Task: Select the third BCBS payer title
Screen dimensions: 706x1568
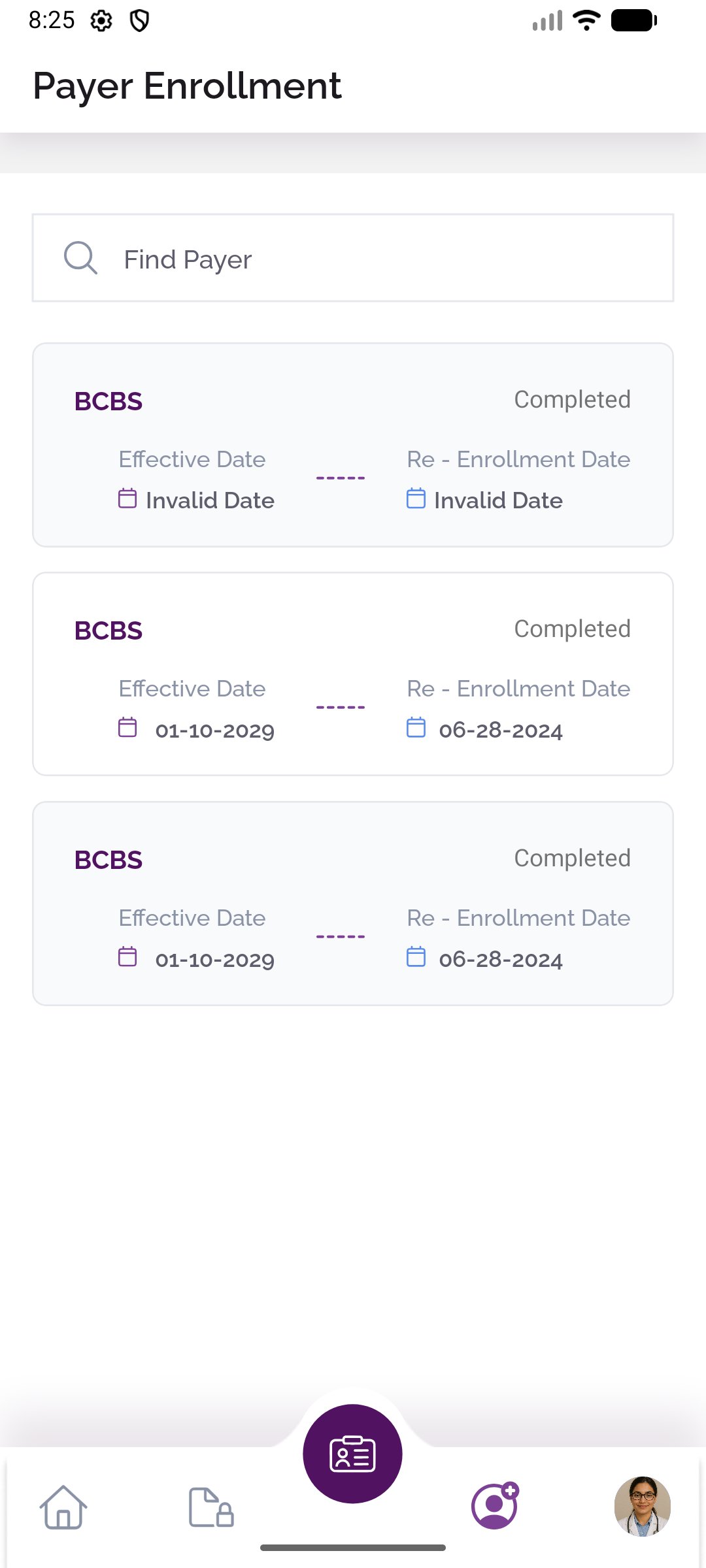Action: coord(109,860)
